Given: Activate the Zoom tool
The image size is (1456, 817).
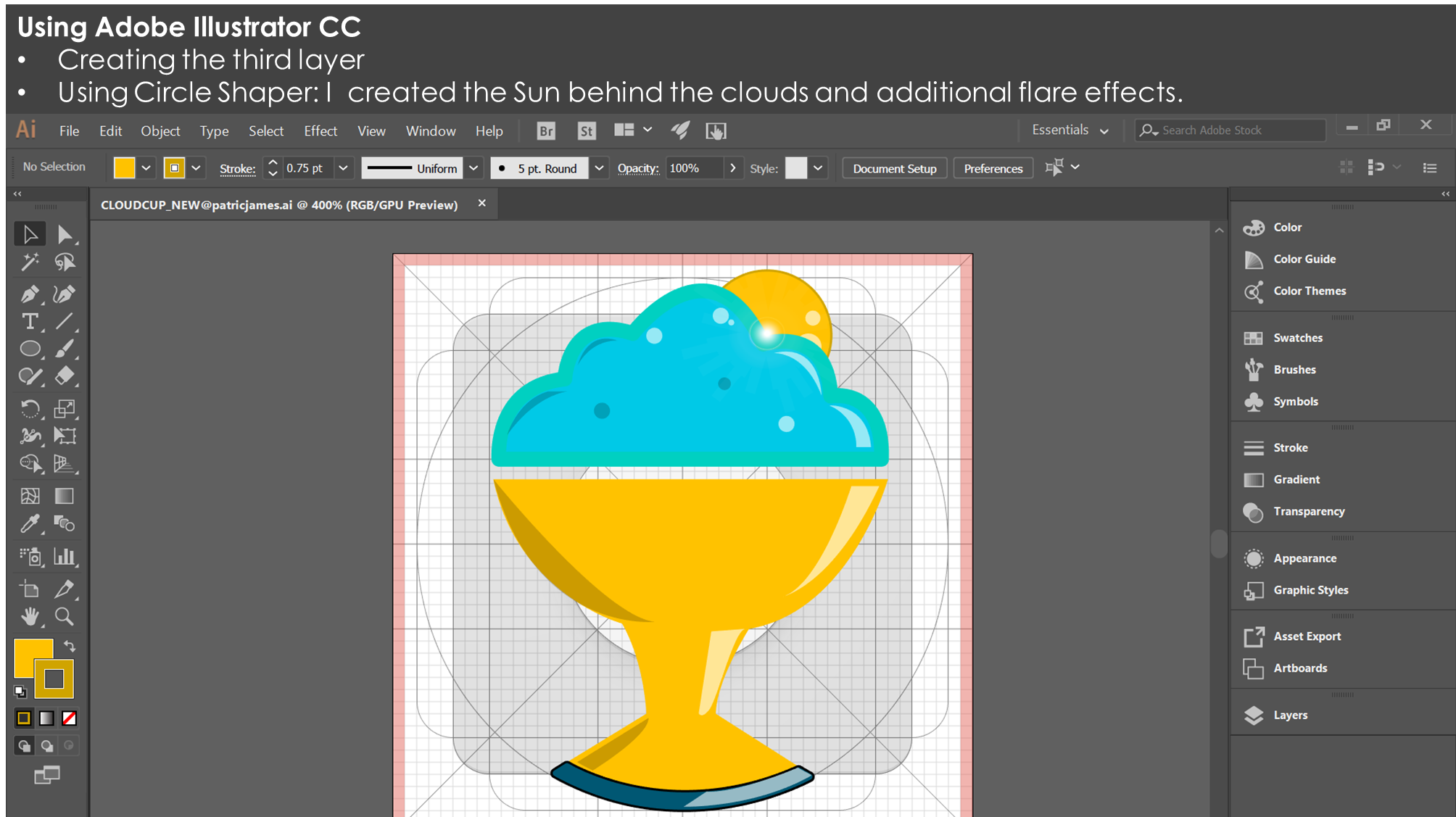Looking at the screenshot, I should pyautogui.click(x=65, y=616).
